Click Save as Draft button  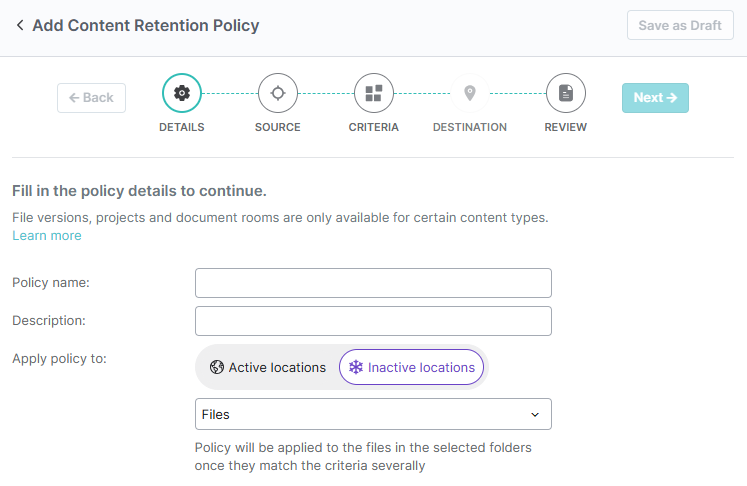click(680, 25)
